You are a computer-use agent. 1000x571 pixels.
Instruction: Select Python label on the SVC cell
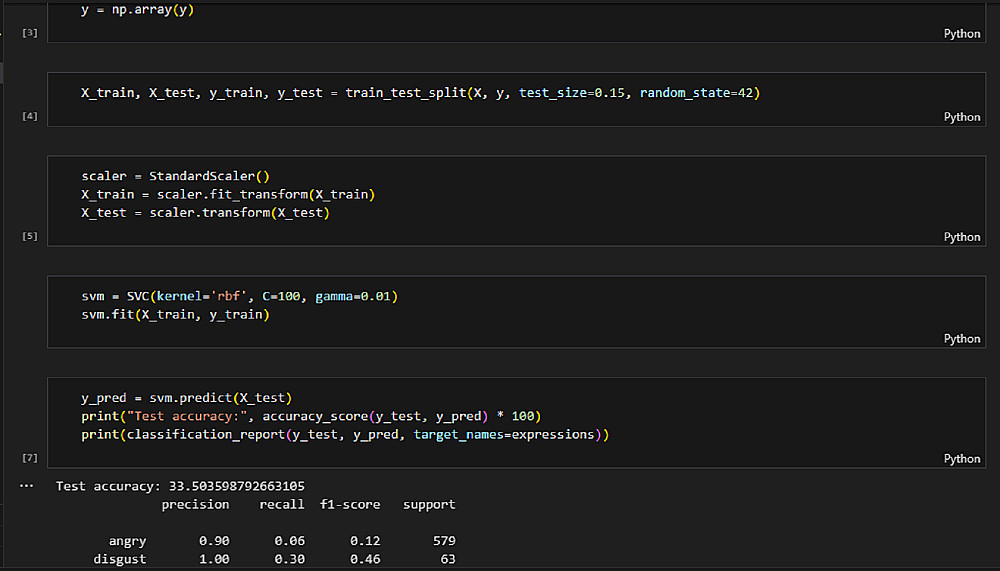962,338
